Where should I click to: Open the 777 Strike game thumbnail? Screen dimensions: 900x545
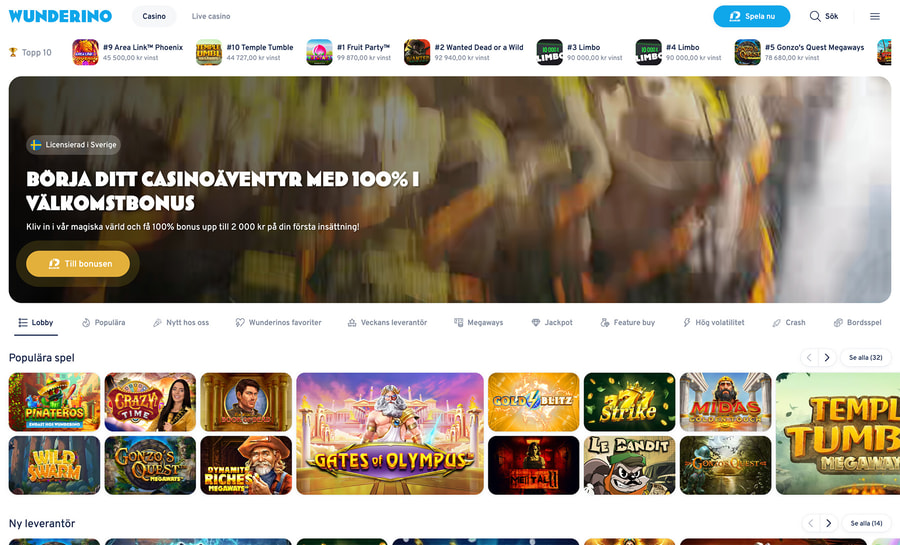[629, 402]
